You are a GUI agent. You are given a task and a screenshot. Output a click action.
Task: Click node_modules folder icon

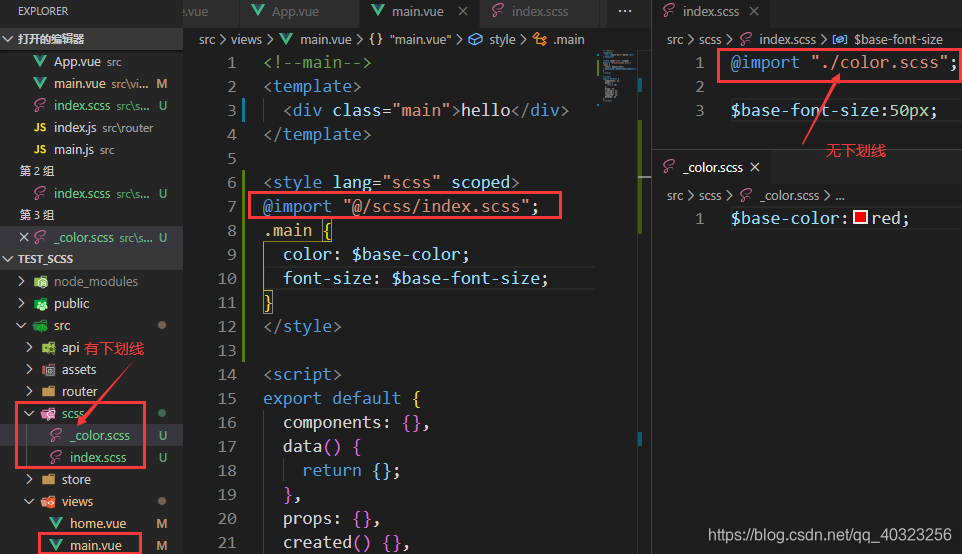(41, 282)
